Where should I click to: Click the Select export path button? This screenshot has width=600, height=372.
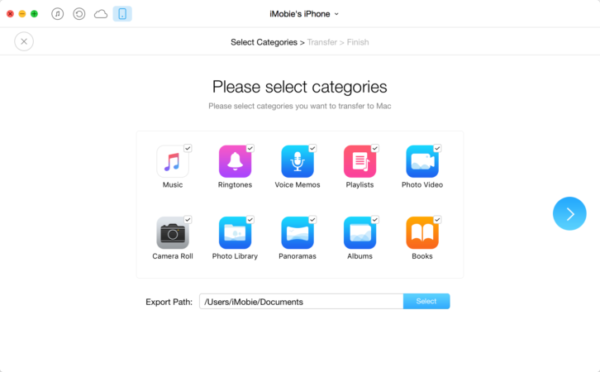click(x=426, y=301)
